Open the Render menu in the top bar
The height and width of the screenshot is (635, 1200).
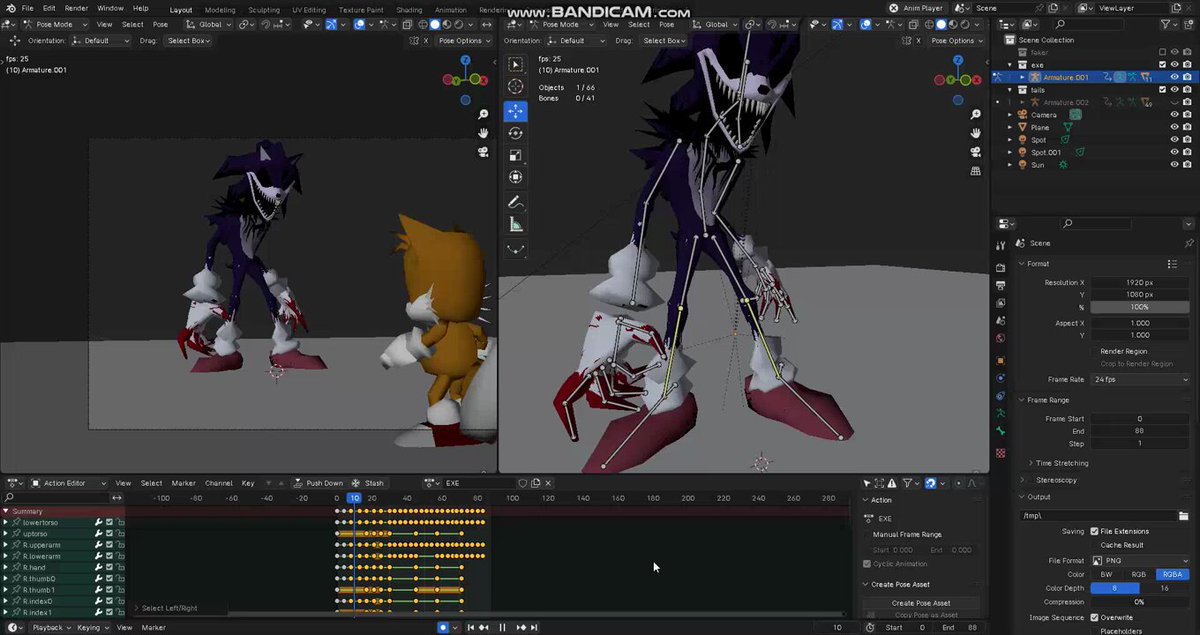click(76, 8)
